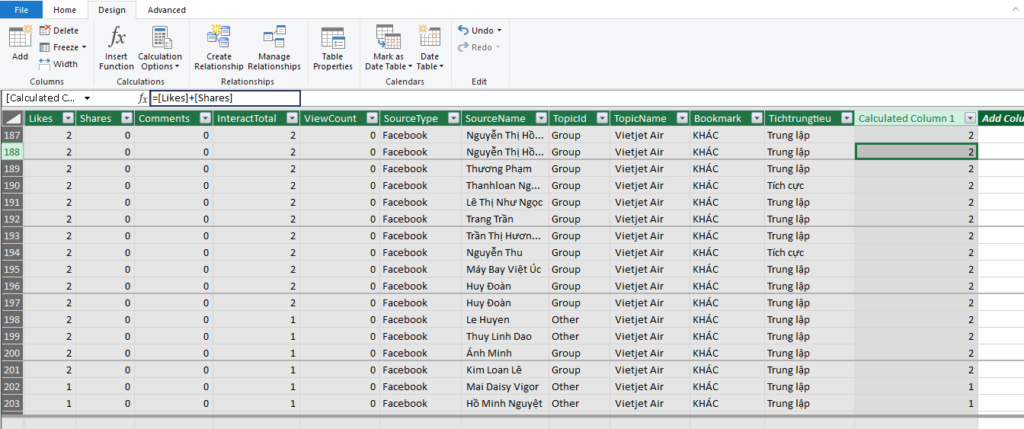Click the Mai Daisy Vigor cell
This screenshot has height=429, width=1024.
tap(505, 387)
